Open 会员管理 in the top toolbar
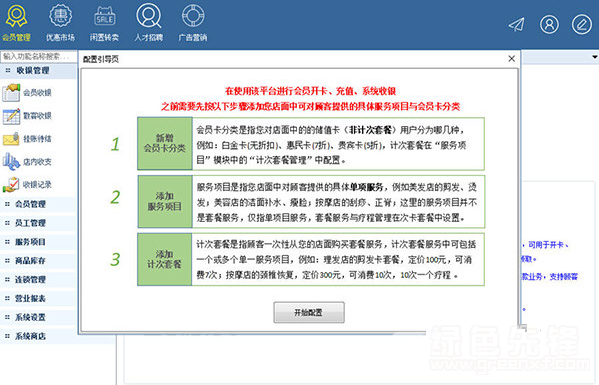The image size is (599, 385). coord(16,22)
